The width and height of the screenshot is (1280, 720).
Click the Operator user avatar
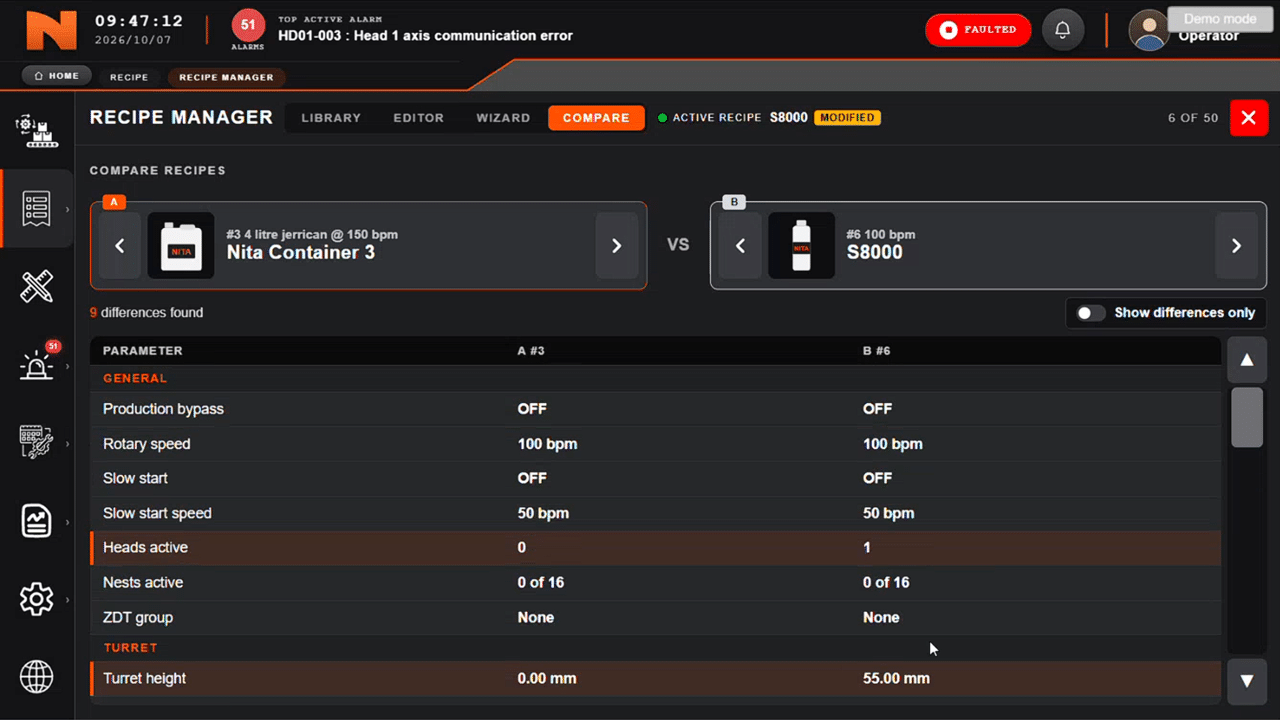[1149, 30]
